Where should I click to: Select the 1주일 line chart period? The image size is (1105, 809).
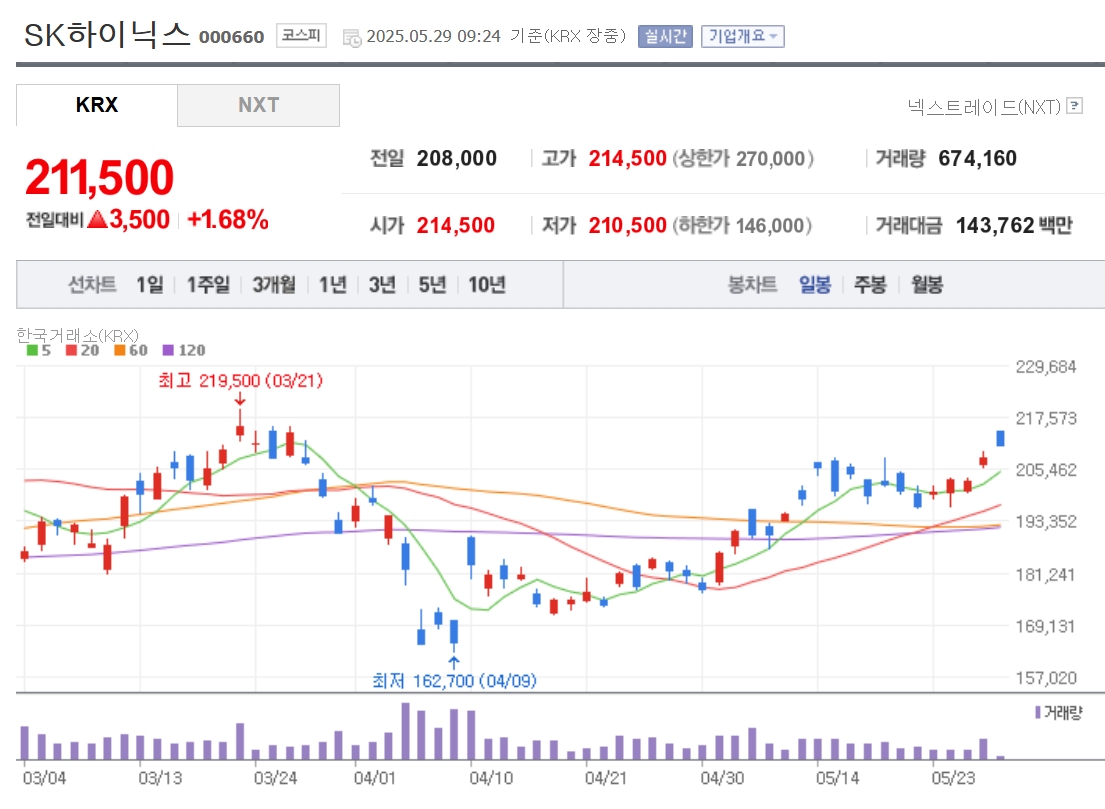pos(208,285)
